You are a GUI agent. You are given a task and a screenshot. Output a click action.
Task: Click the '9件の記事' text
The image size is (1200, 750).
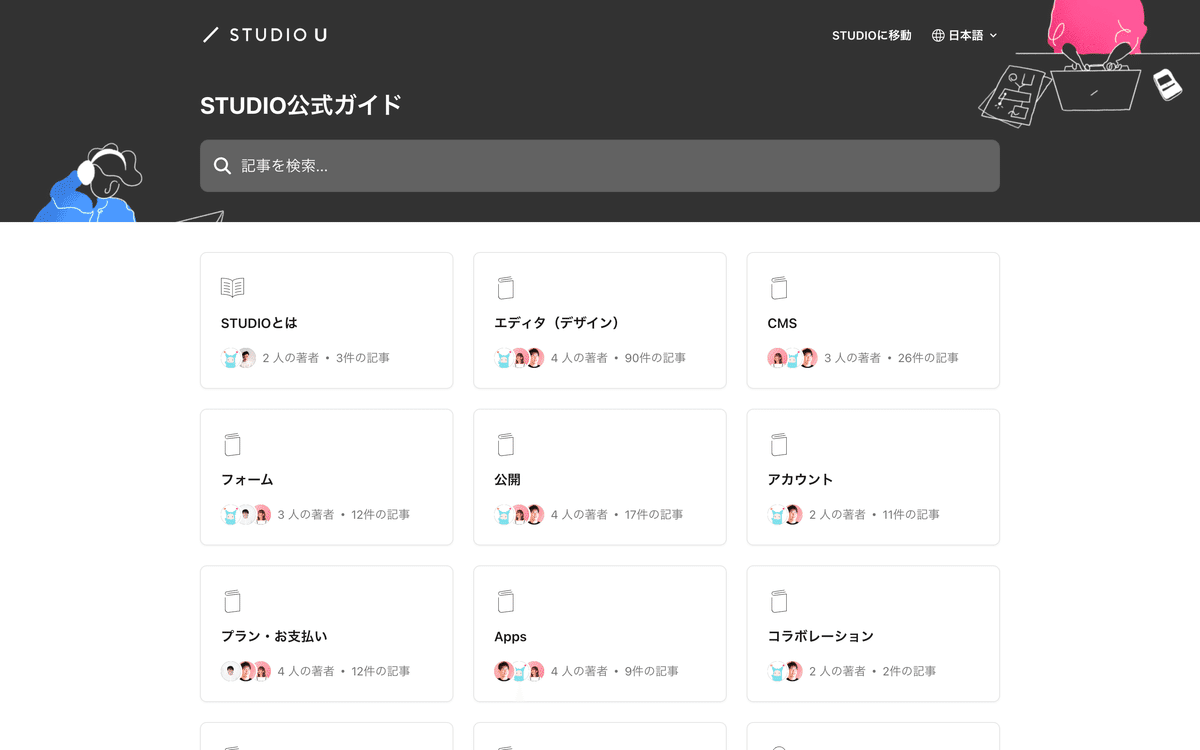pyautogui.click(x=652, y=672)
